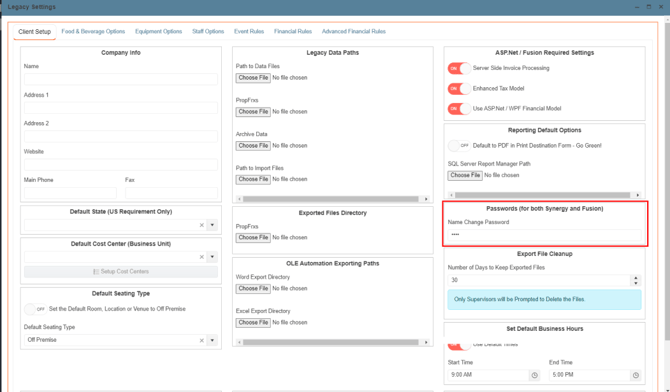Choose file for Path to Data Files
Image resolution: width=670 pixels, height=392 pixels.
click(x=253, y=78)
